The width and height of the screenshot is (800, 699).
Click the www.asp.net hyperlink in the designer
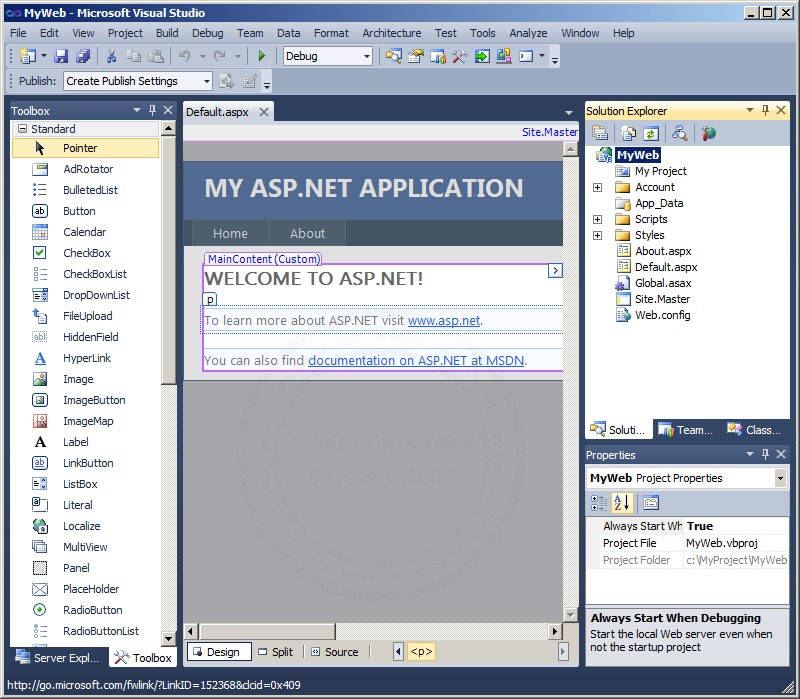click(447, 321)
